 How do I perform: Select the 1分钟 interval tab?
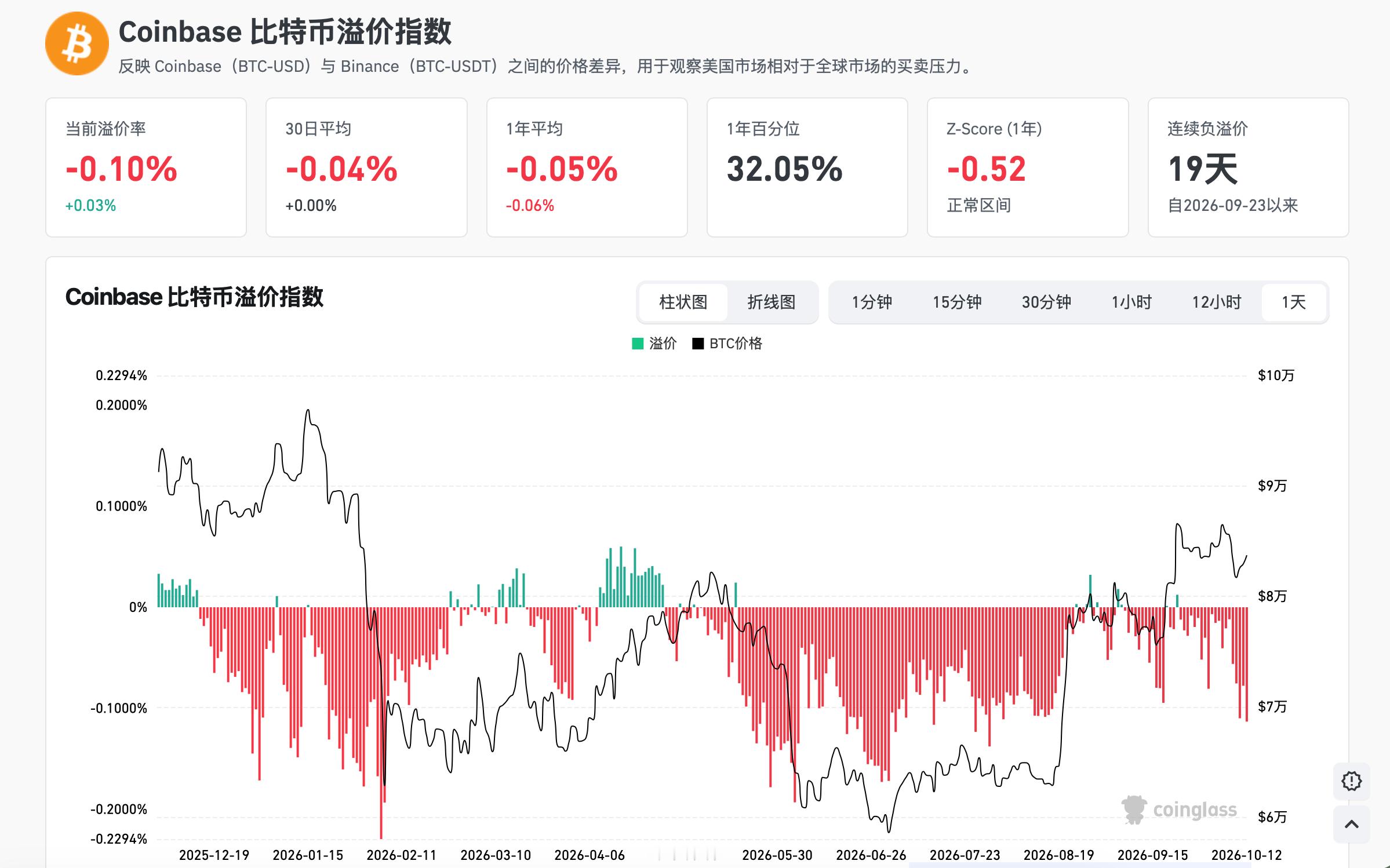871,302
